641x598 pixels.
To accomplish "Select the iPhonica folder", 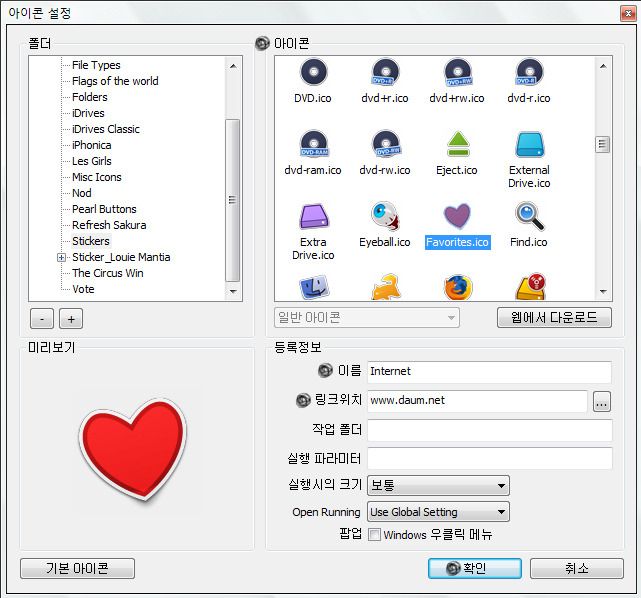I will (92, 145).
